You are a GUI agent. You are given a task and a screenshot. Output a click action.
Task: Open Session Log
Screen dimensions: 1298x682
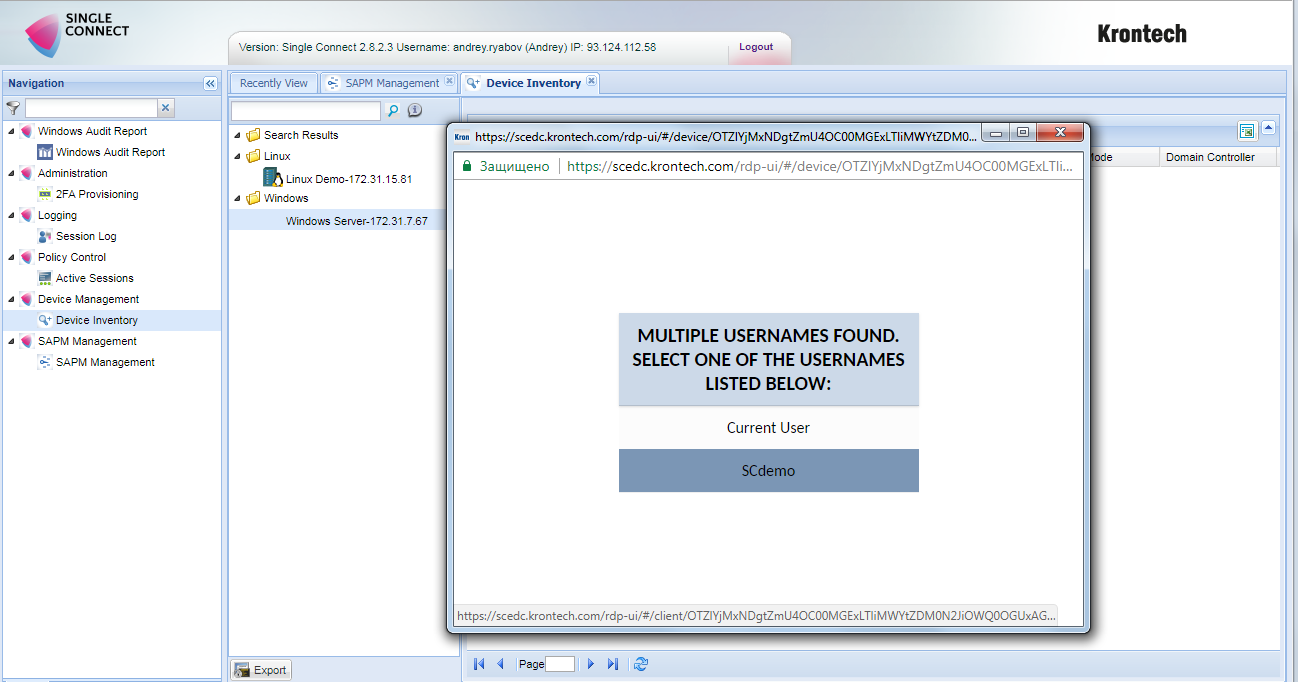(86, 236)
